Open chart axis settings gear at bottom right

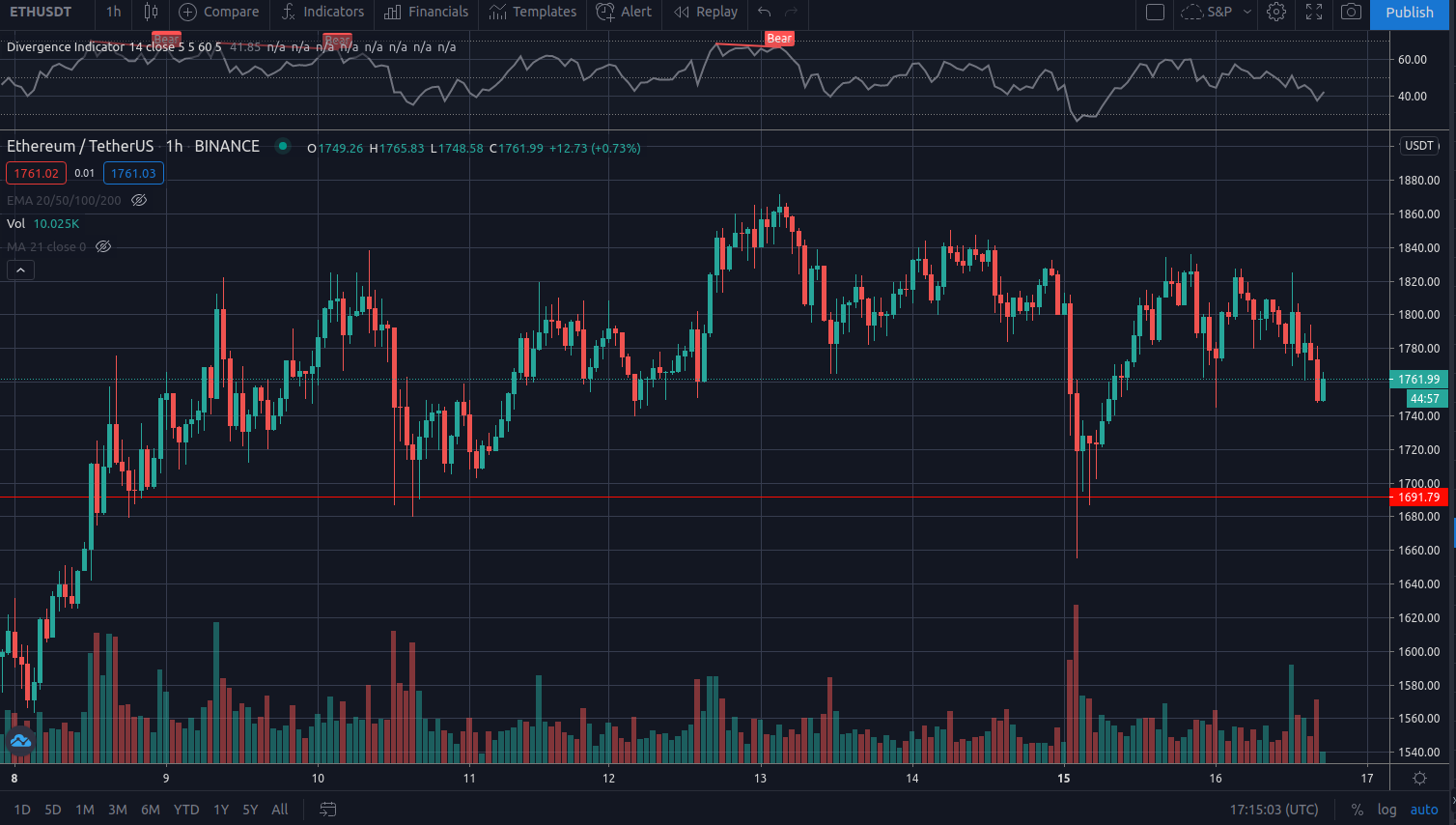coord(1419,778)
